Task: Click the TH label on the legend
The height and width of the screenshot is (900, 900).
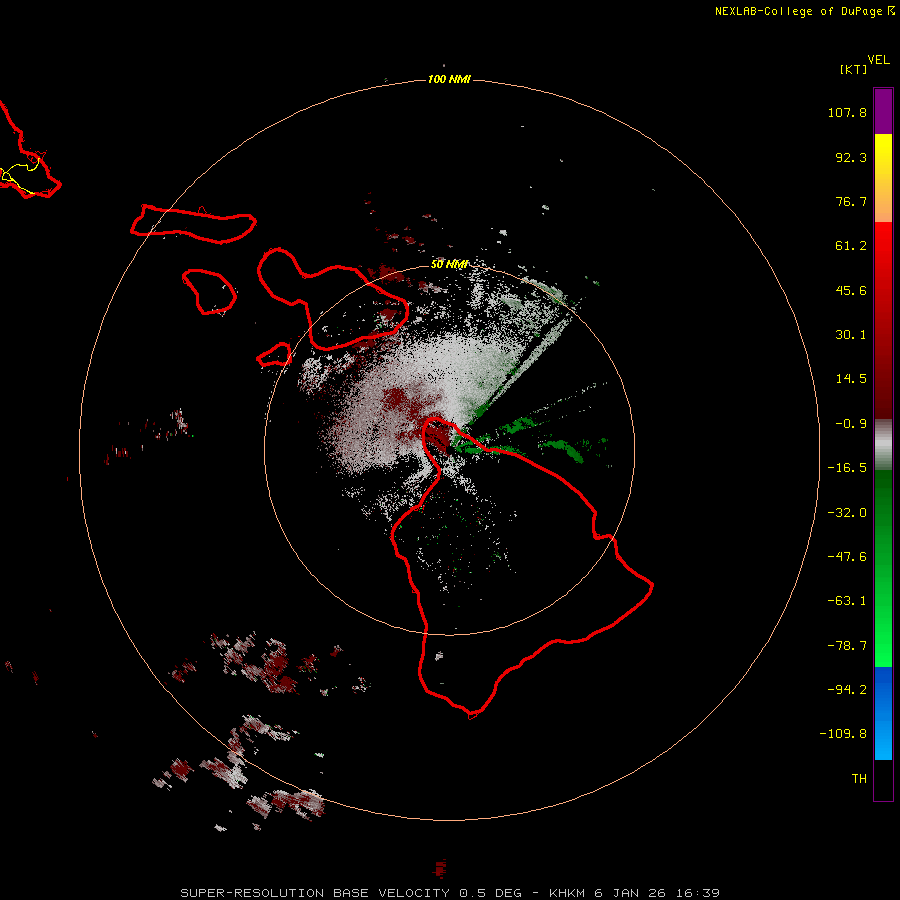Action: 859,778
